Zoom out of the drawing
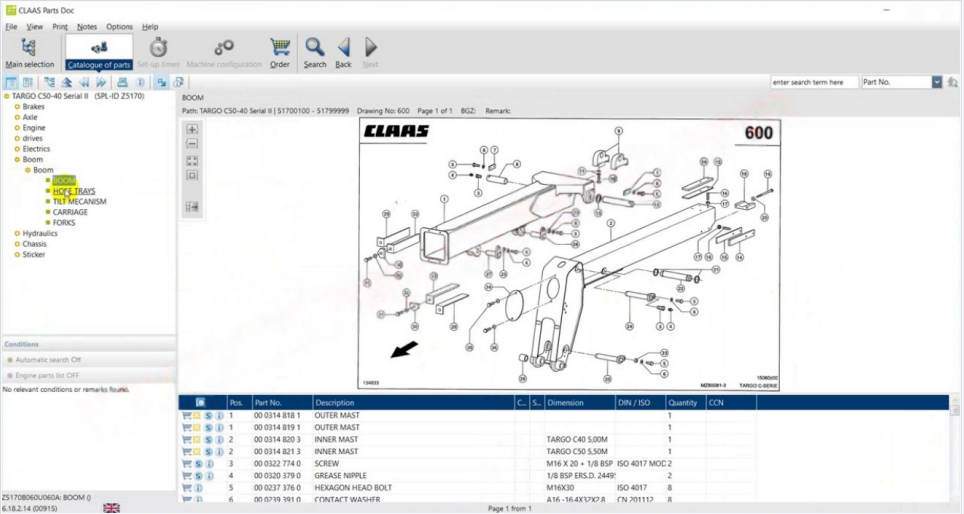Viewport: 964px width, 514px height. [x=192, y=144]
